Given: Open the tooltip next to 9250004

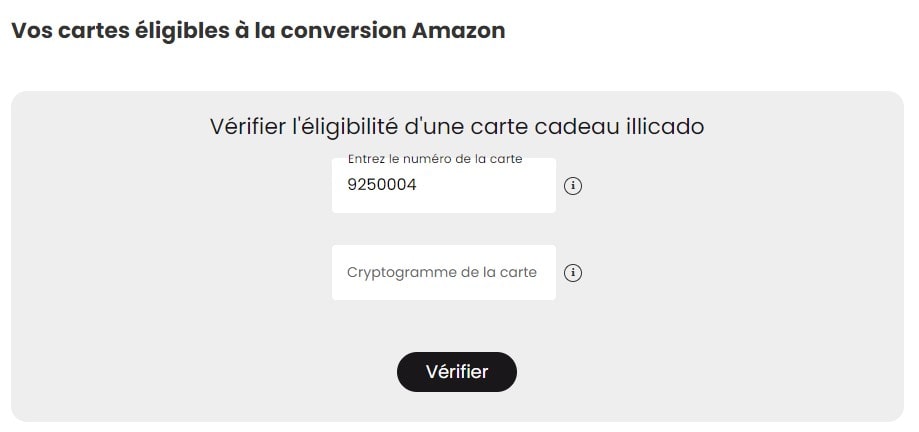Looking at the screenshot, I should [x=573, y=186].
